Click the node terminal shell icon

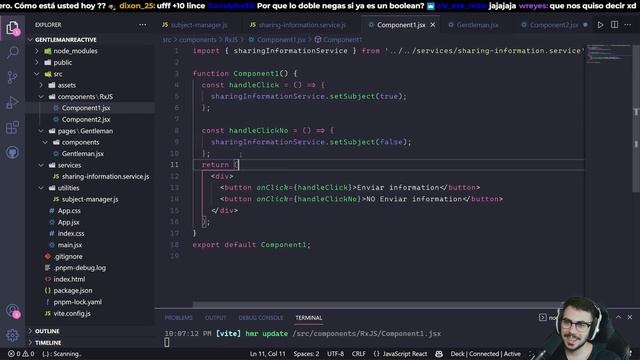pyautogui.click(x=542, y=317)
